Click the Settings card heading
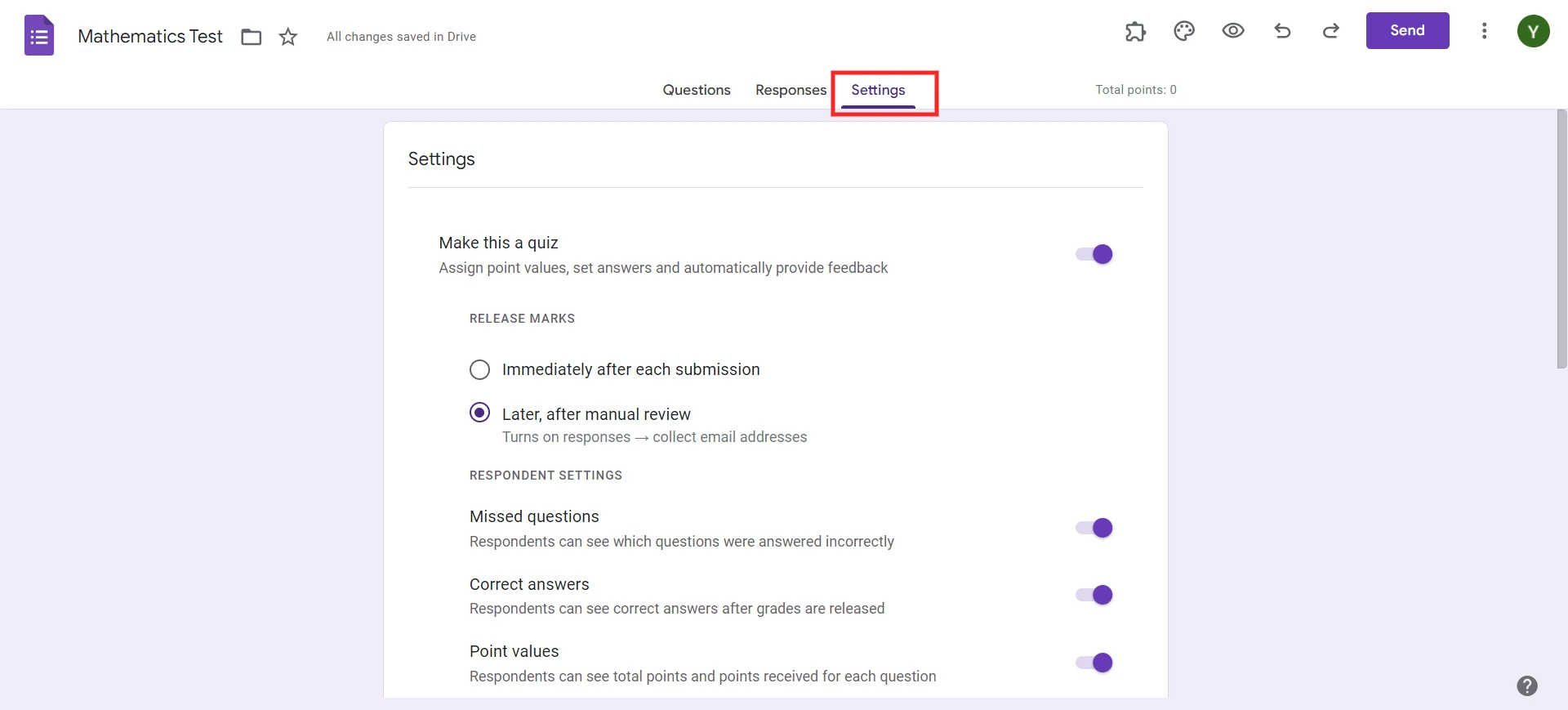This screenshot has width=1568, height=710. point(441,159)
